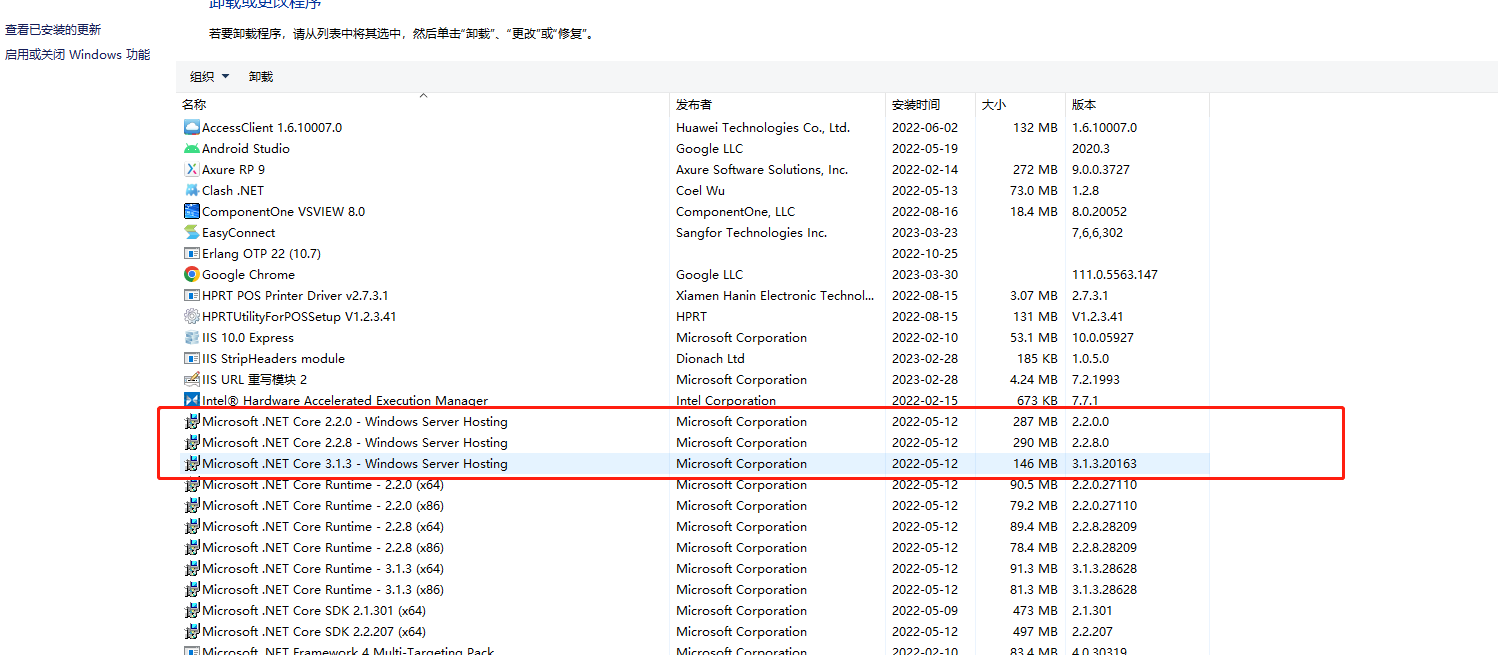Select the .NET Core SDK 2.1.301 (x64) icon
The height and width of the screenshot is (655, 1498).
click(192, 610)
